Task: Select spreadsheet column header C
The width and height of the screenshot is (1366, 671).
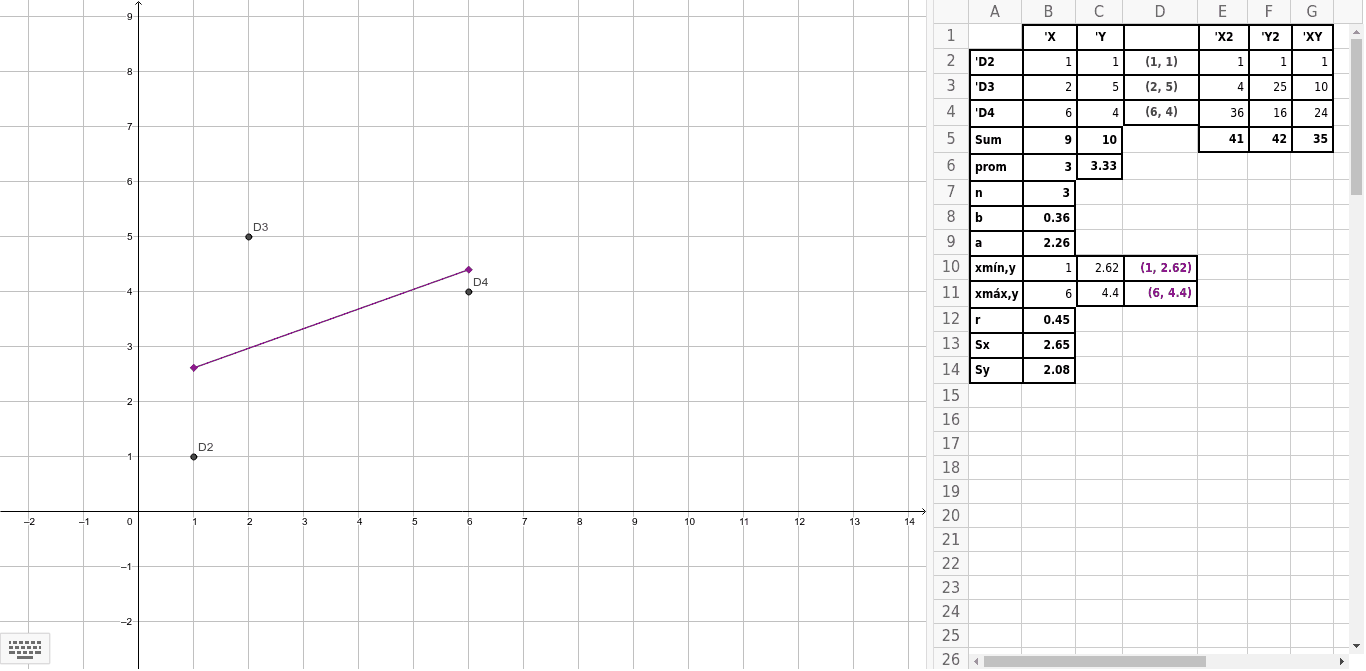Action: point(1099,12)
